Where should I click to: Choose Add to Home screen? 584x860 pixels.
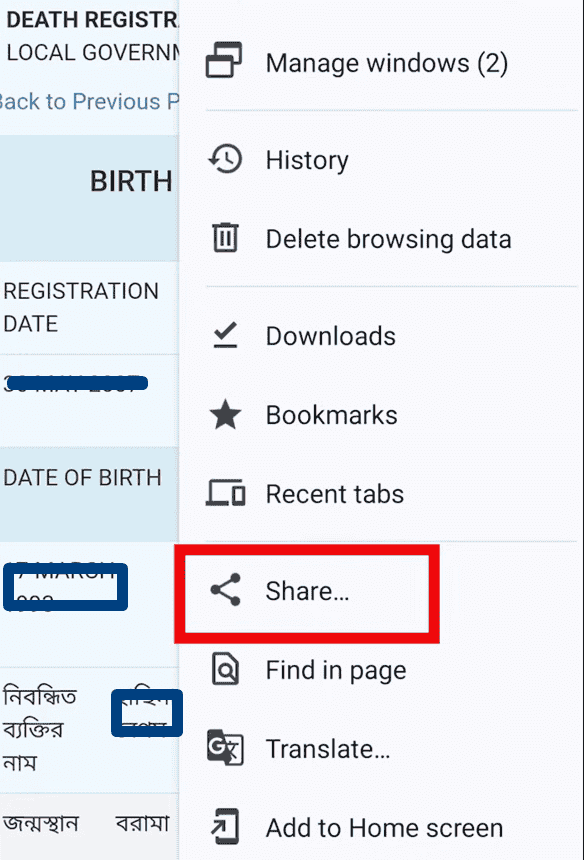[x=383, y=827]
